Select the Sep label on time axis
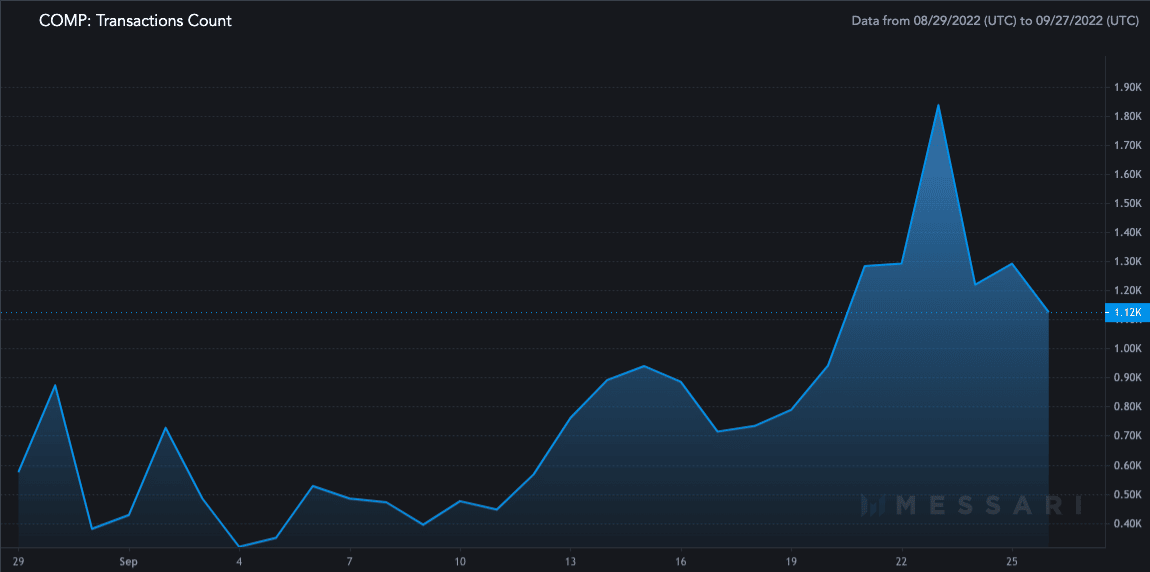 click(x=128, y=561)
